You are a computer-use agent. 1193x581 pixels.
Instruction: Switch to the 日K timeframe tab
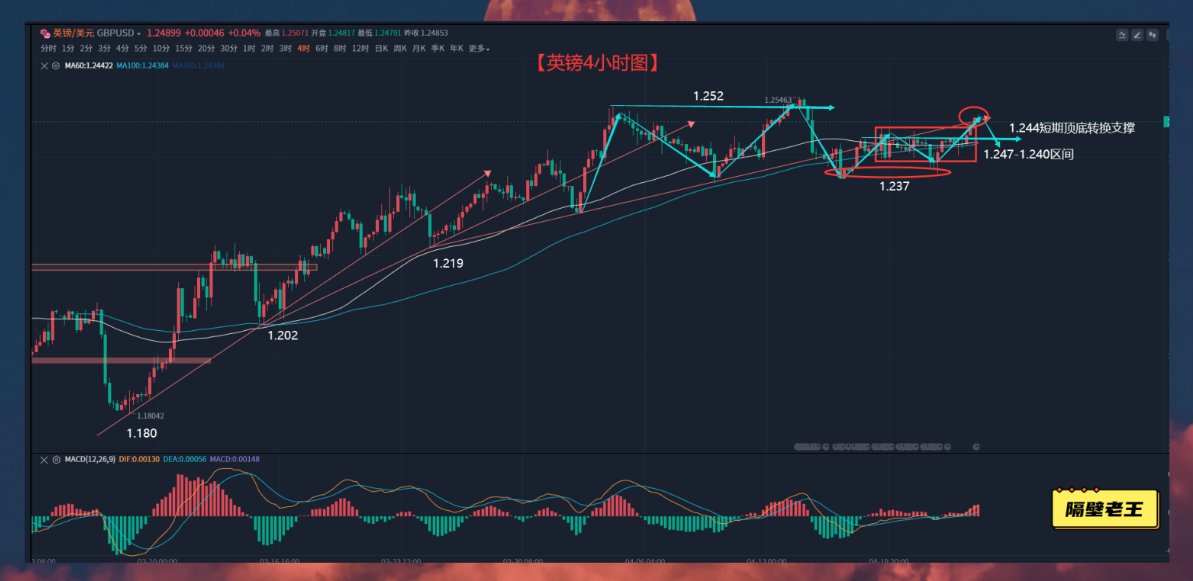pos(381,48)
